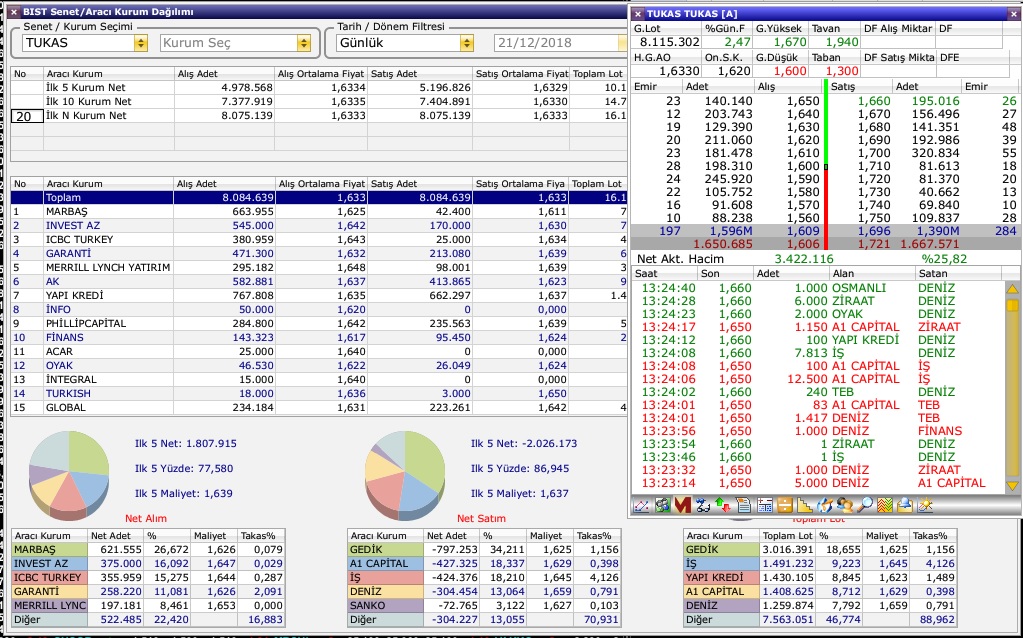Click the blue glasses icon in TUKAS toolbar
Viewport: 1023px width, 638px height.
(703, 505)
